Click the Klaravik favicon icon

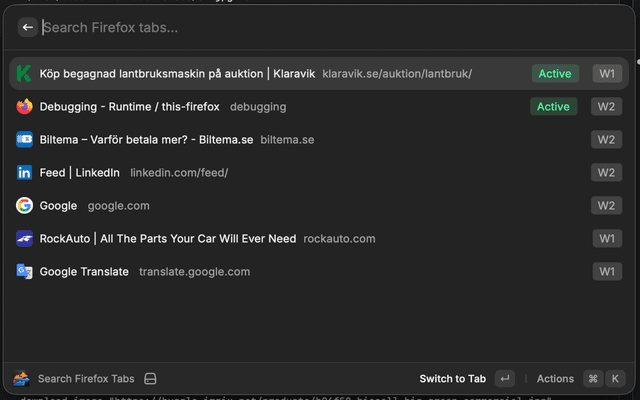(x=25, y=74)
